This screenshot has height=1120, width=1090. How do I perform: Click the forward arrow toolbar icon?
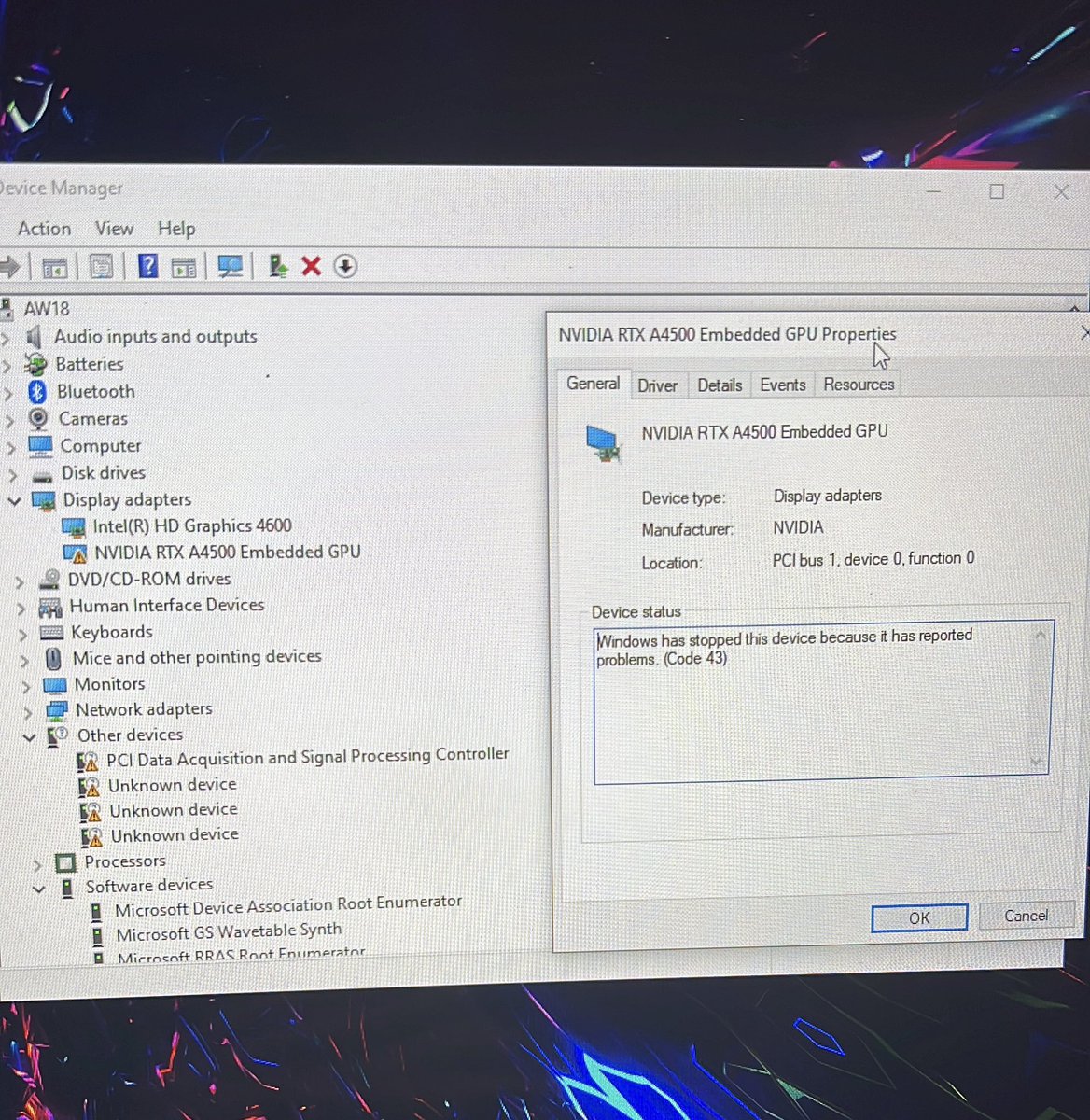[9, 267]
